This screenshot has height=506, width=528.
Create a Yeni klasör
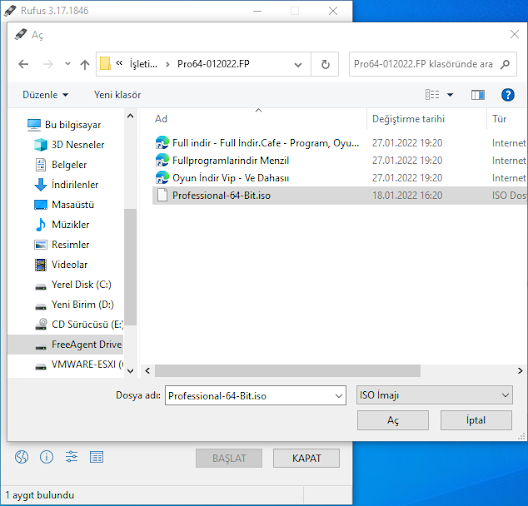pyautogui.click(x=117, y=95)
